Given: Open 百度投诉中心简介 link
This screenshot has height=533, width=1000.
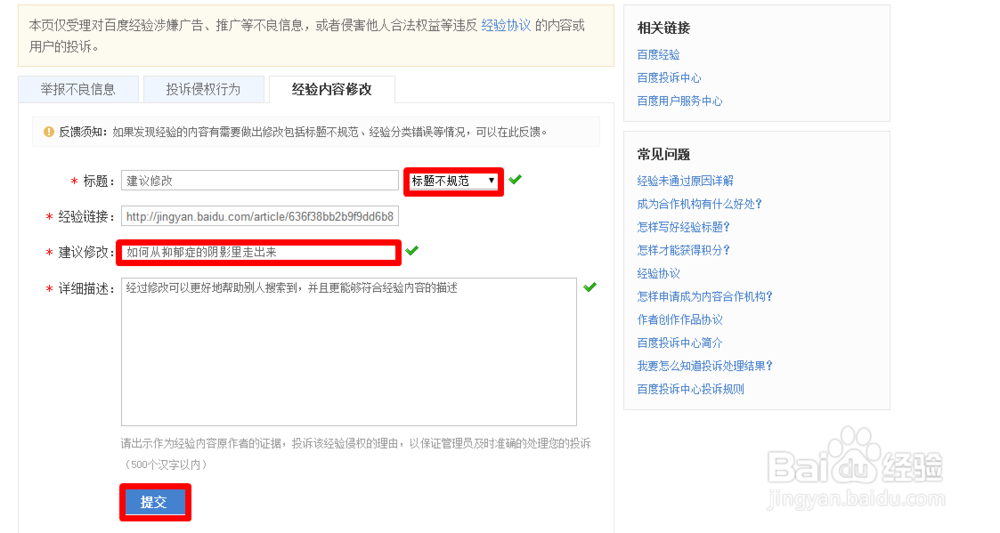Looking at the screenshot, I should point(680,343).
